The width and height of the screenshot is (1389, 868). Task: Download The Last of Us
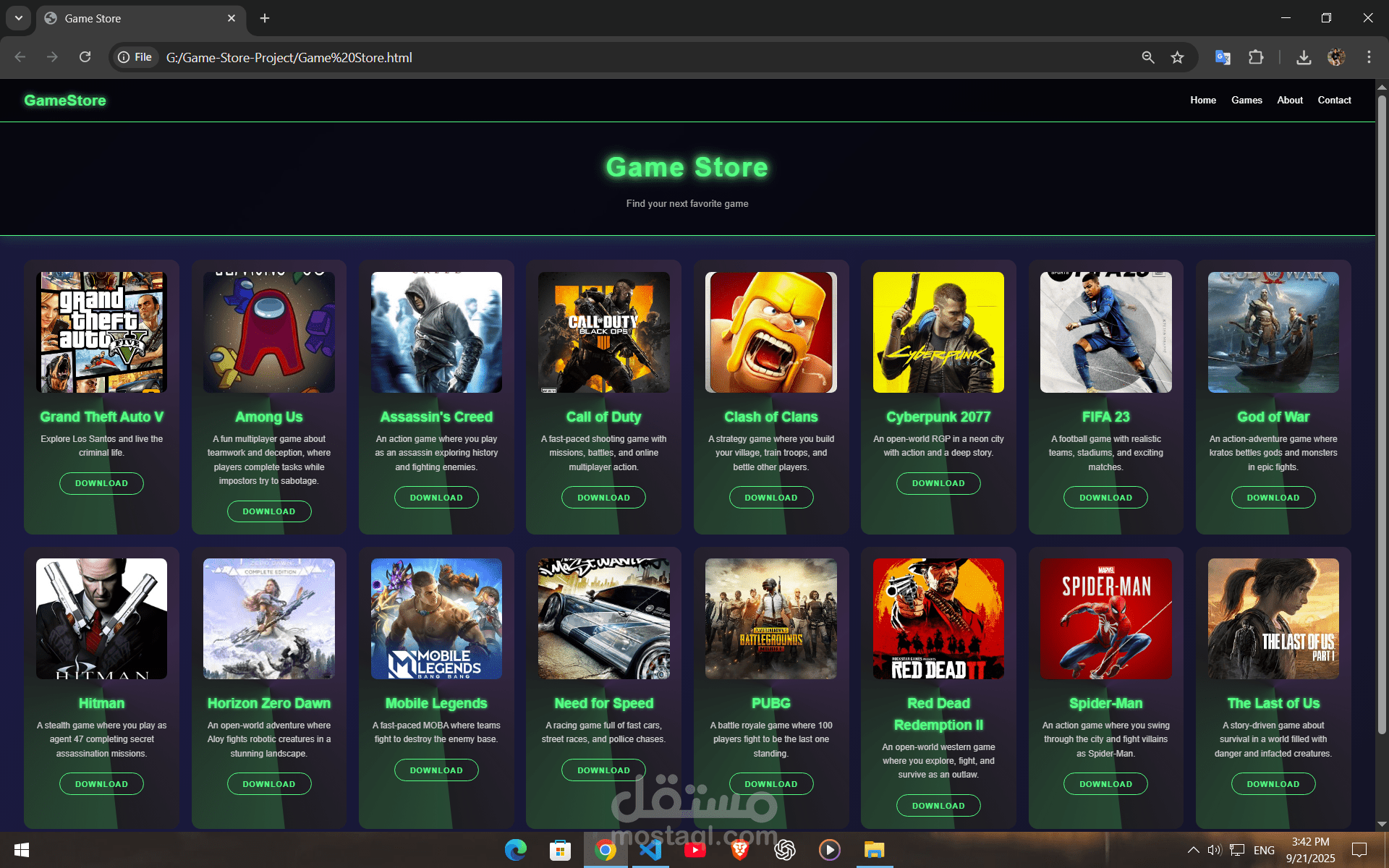pyautogui.click(x=1273, y=784)
